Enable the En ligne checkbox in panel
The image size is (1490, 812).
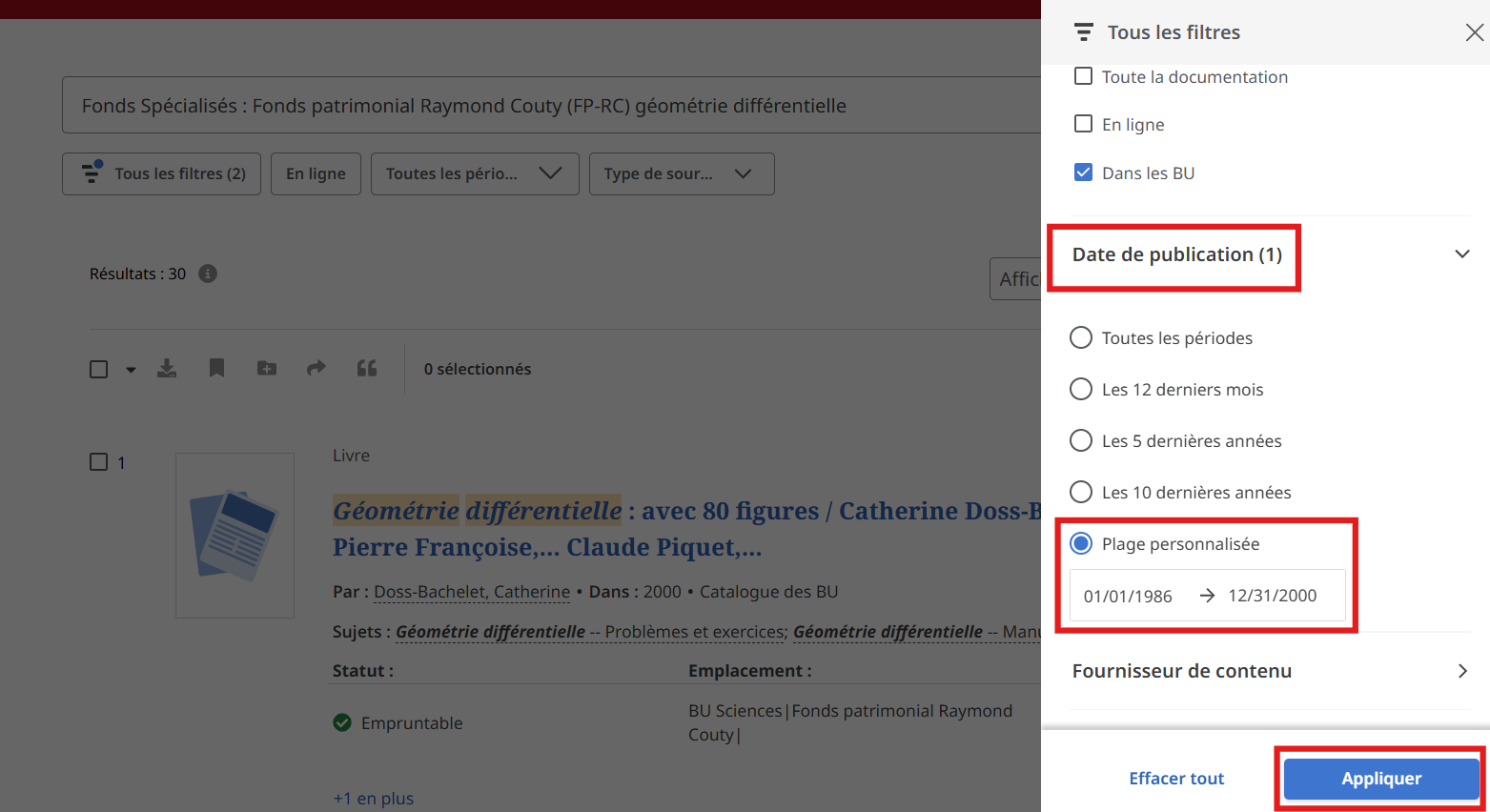(1084, 124)
